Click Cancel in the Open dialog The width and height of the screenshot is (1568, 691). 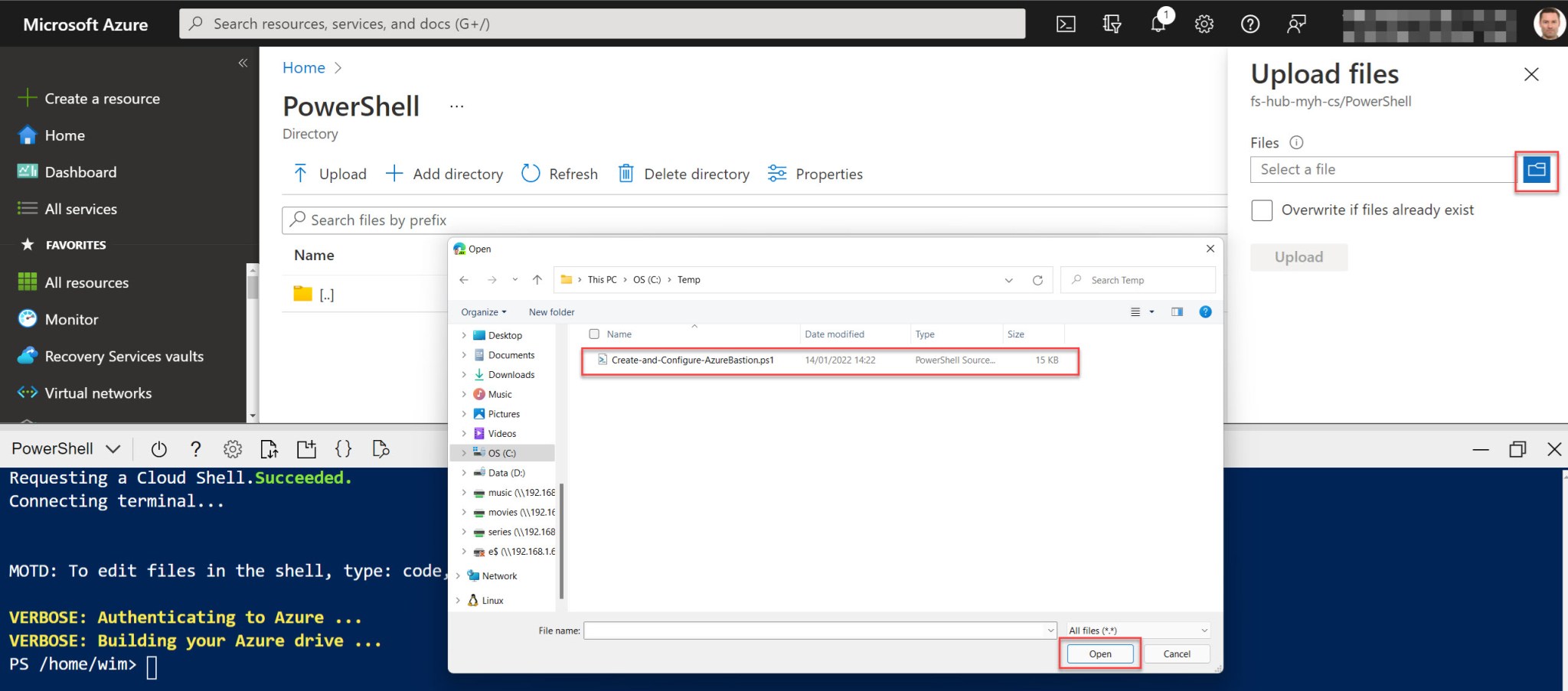tap(1177, 654)
